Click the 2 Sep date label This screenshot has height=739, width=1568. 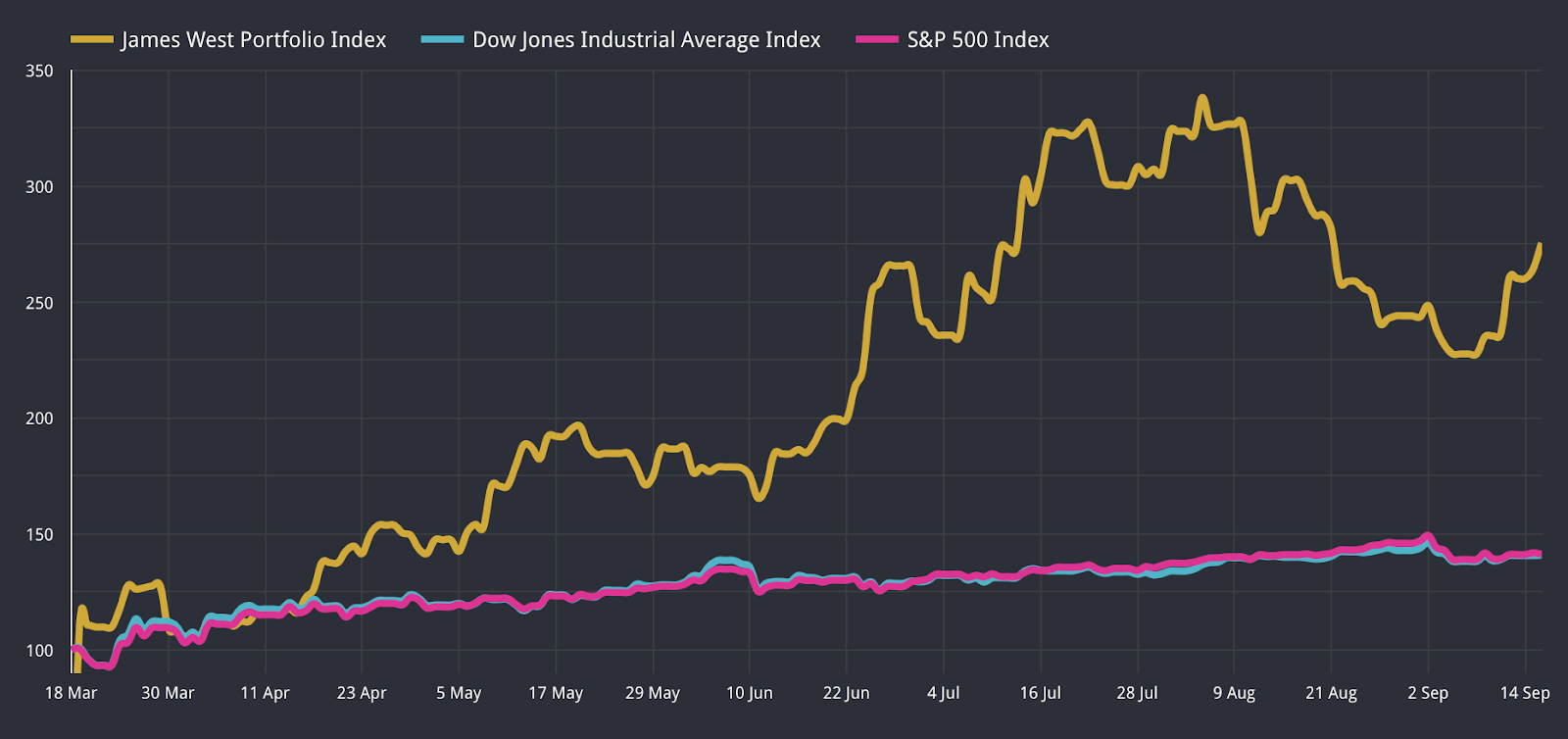click(1428, 693)
